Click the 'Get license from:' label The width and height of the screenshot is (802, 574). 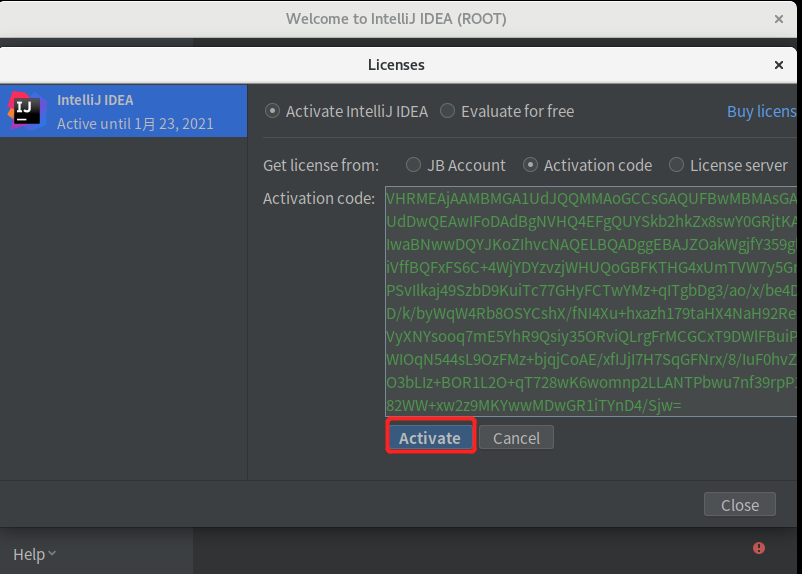(x=321, y=165)
